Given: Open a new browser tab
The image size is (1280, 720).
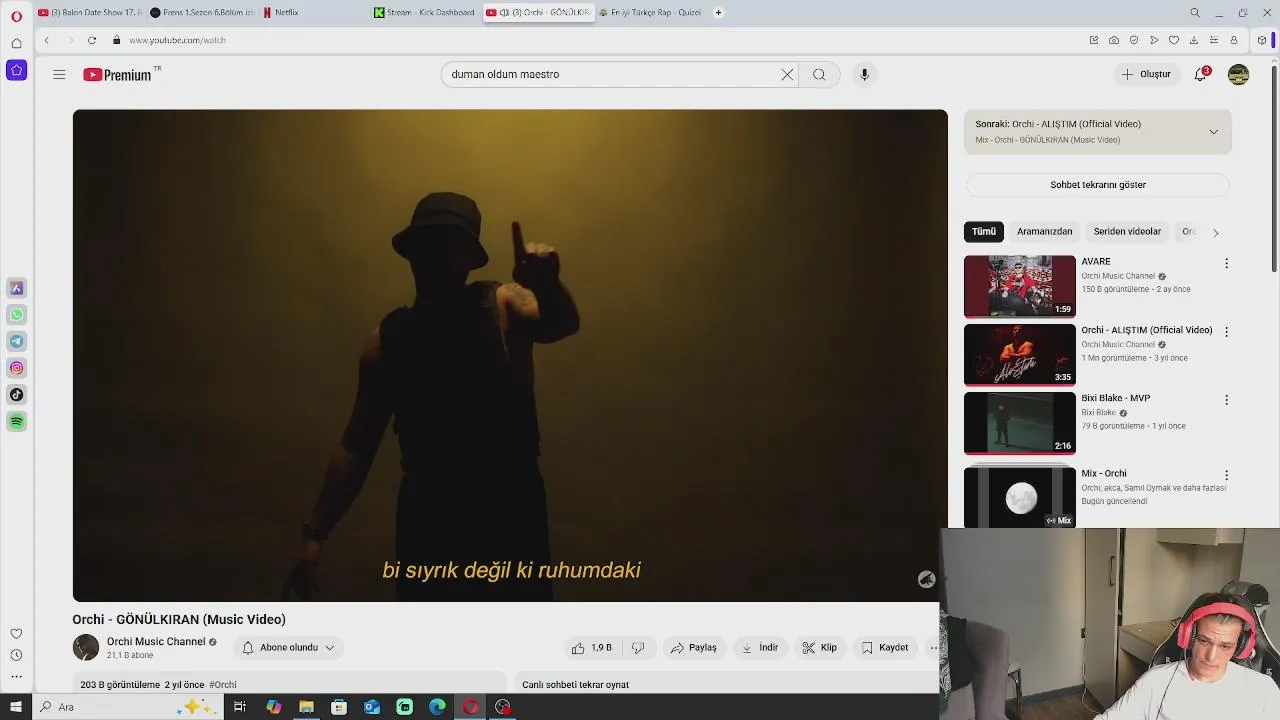Looking at the screenshot, I should 718,13.
